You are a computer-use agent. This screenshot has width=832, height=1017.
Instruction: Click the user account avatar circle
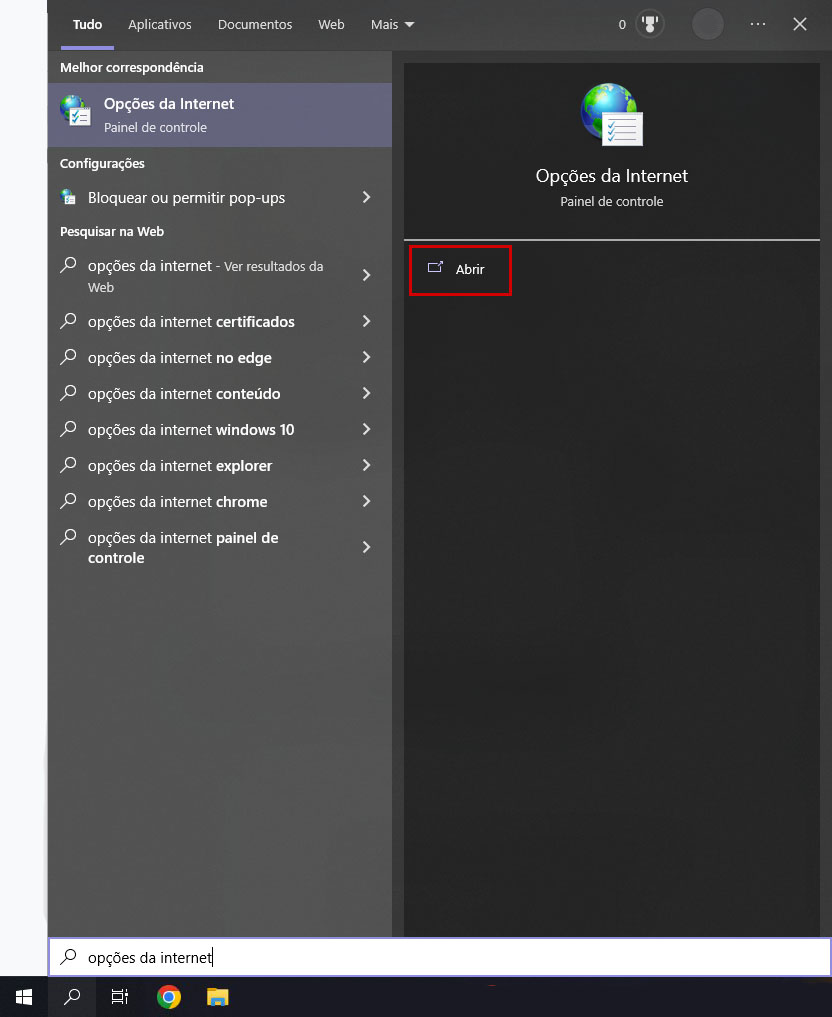[x=707, y=24]
